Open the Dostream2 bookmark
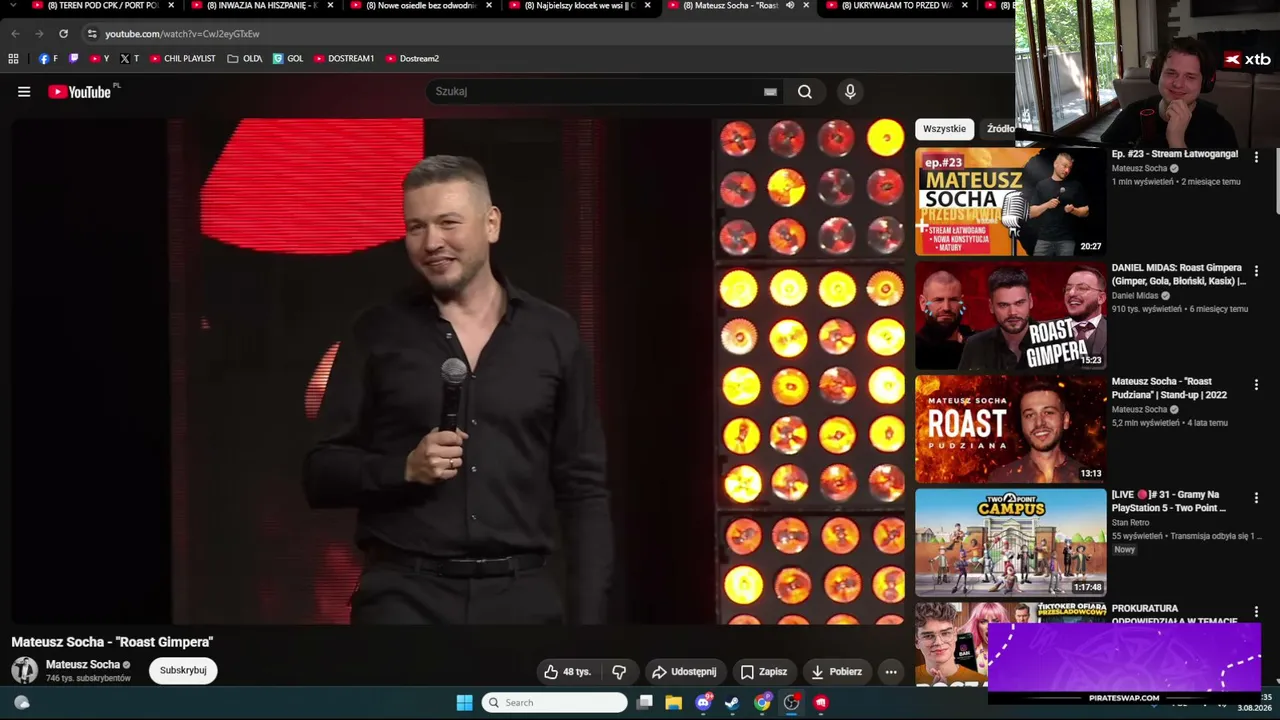Viewport: 1280px width, 720px height. [x=412, y=59]
